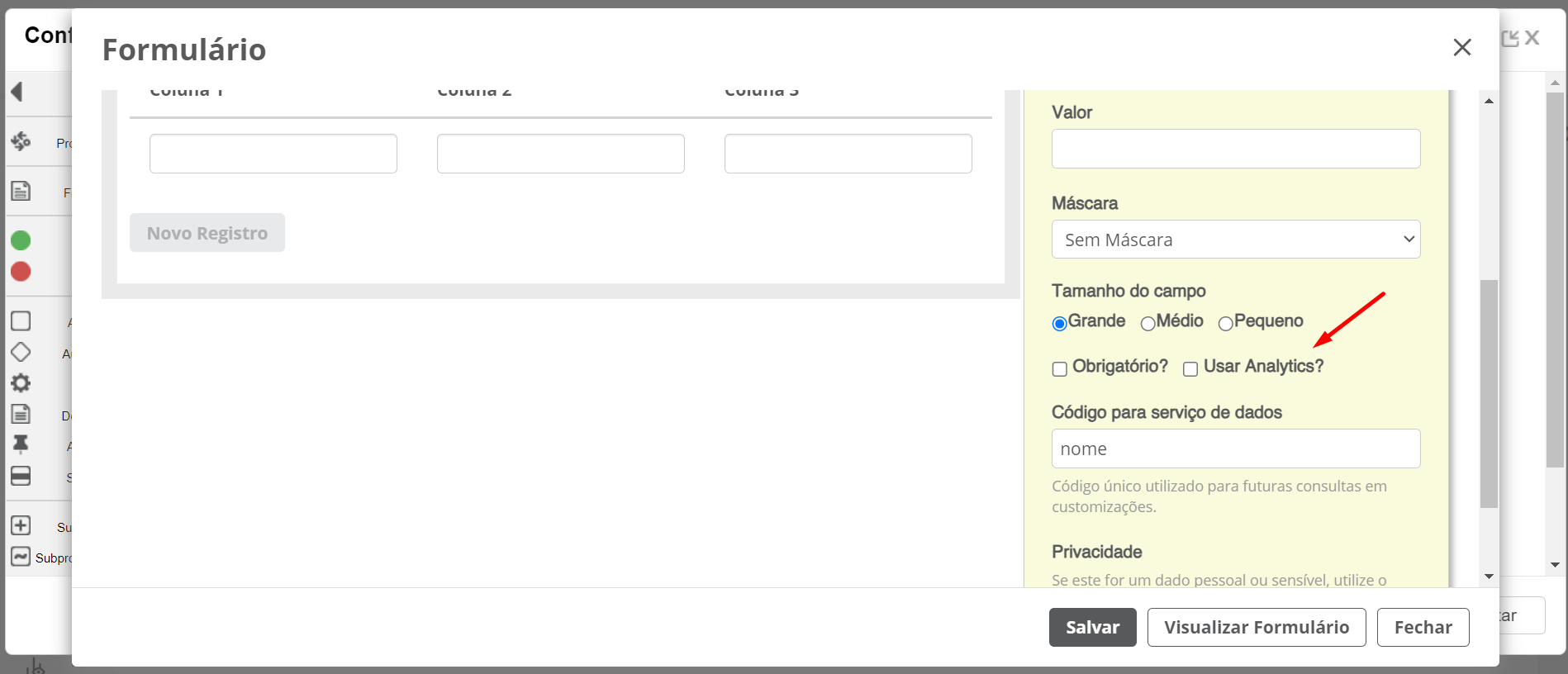The width and height of the screenshot is (1568, 674).
Task: Click the Código para serviço de dados field
Action: 1236,449
